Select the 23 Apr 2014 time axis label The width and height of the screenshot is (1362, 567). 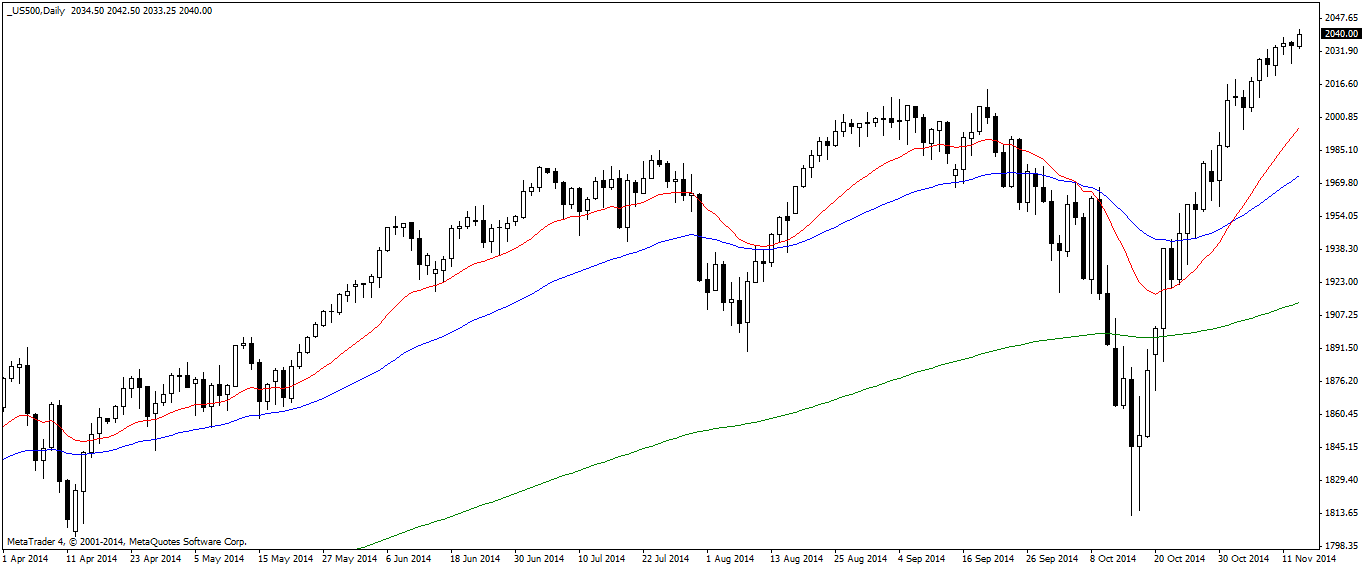click(x=155, y=559)
